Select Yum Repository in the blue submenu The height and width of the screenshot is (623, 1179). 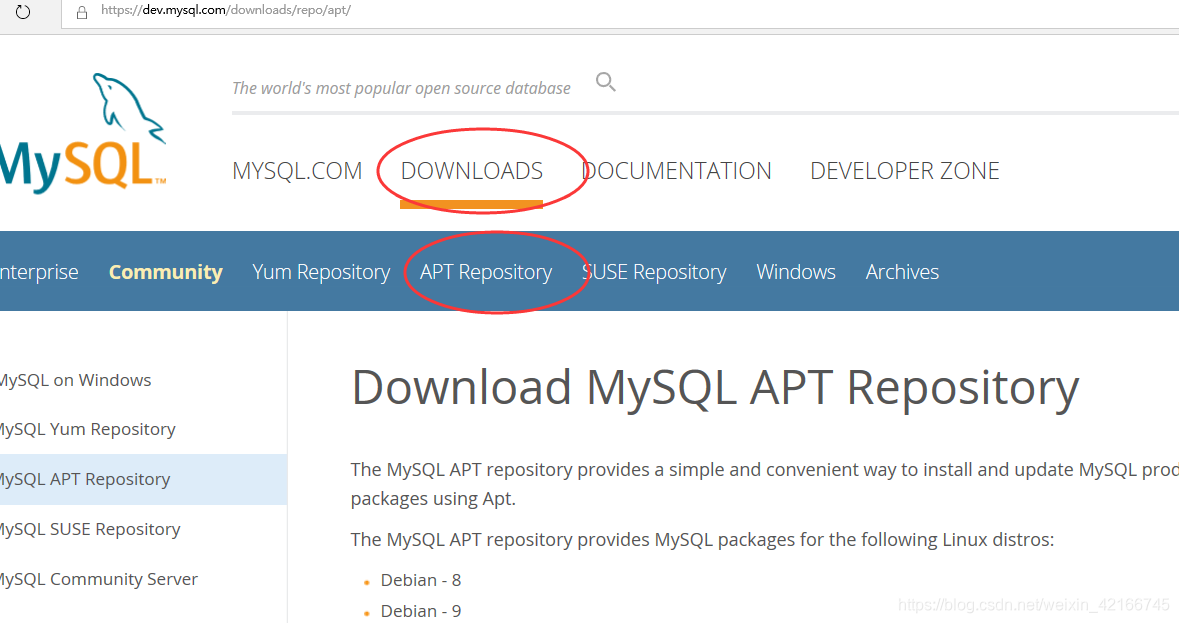321,272
